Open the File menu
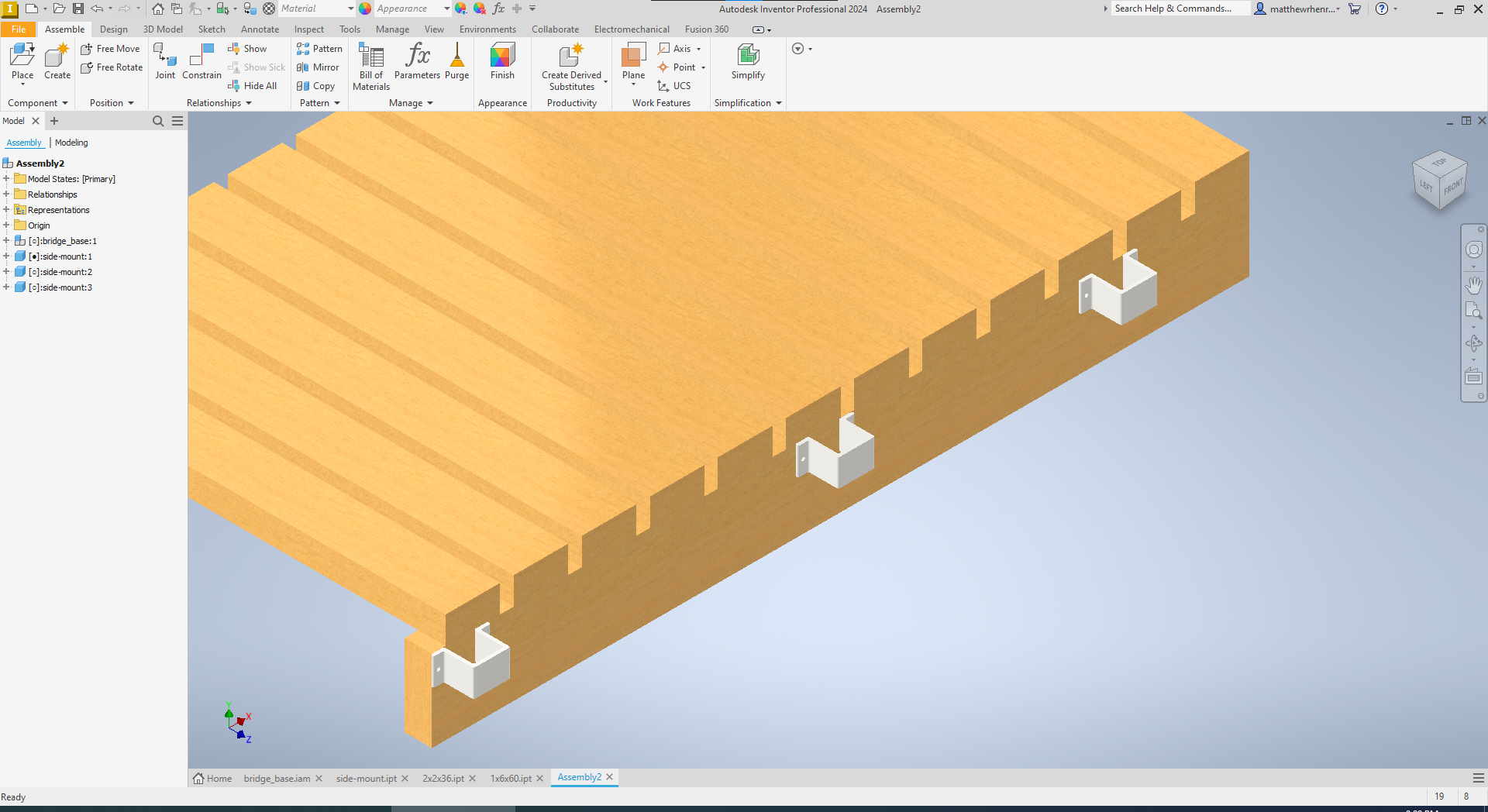This screenshot has width=1488, height=812. 19,29
